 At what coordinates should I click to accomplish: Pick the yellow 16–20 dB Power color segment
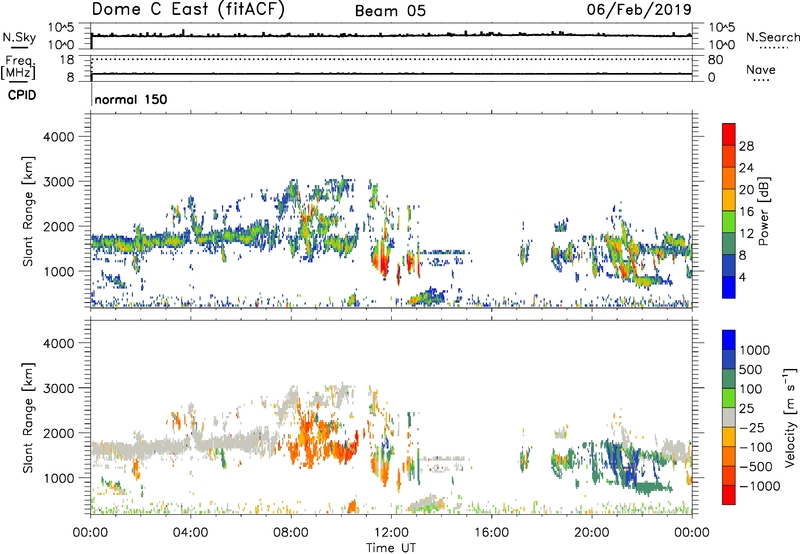pyautogui.click(x=729, y=200)
